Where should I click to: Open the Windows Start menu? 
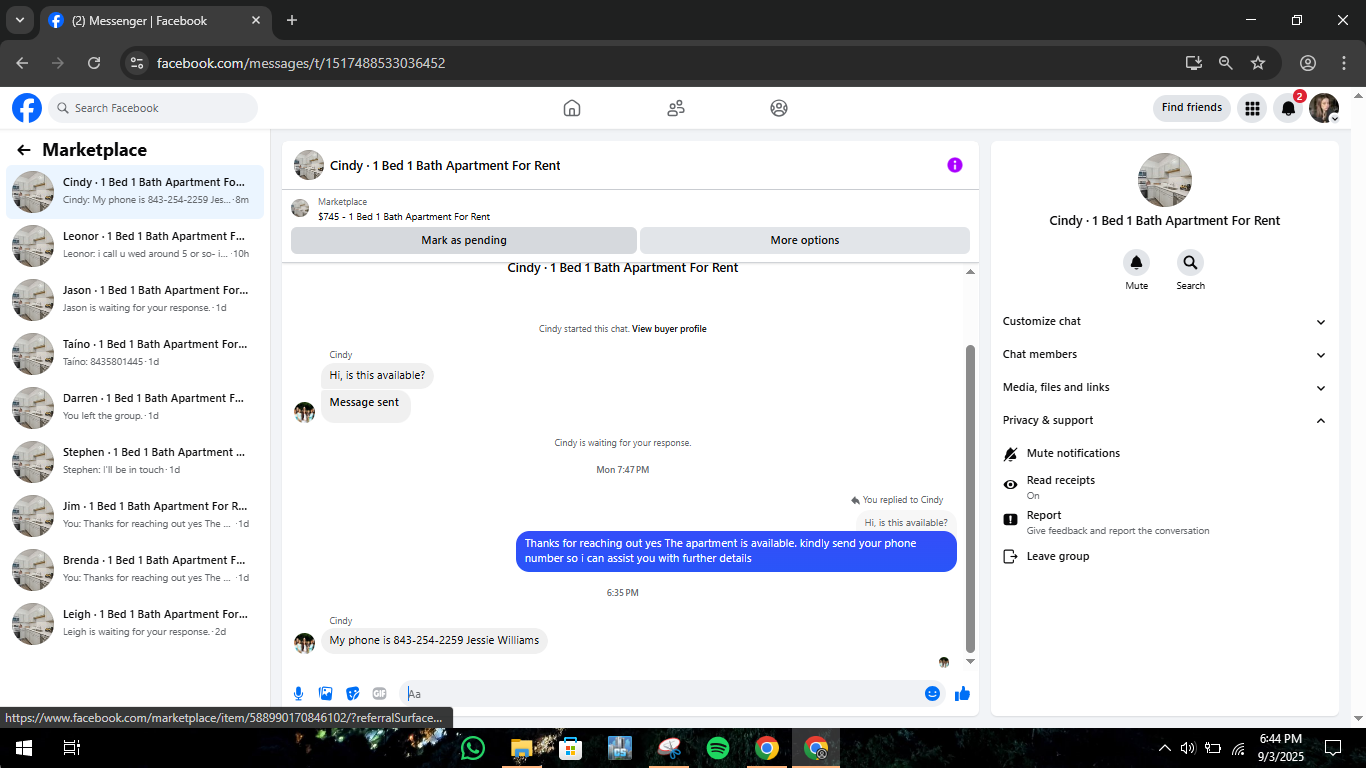[x=24, y=748]
